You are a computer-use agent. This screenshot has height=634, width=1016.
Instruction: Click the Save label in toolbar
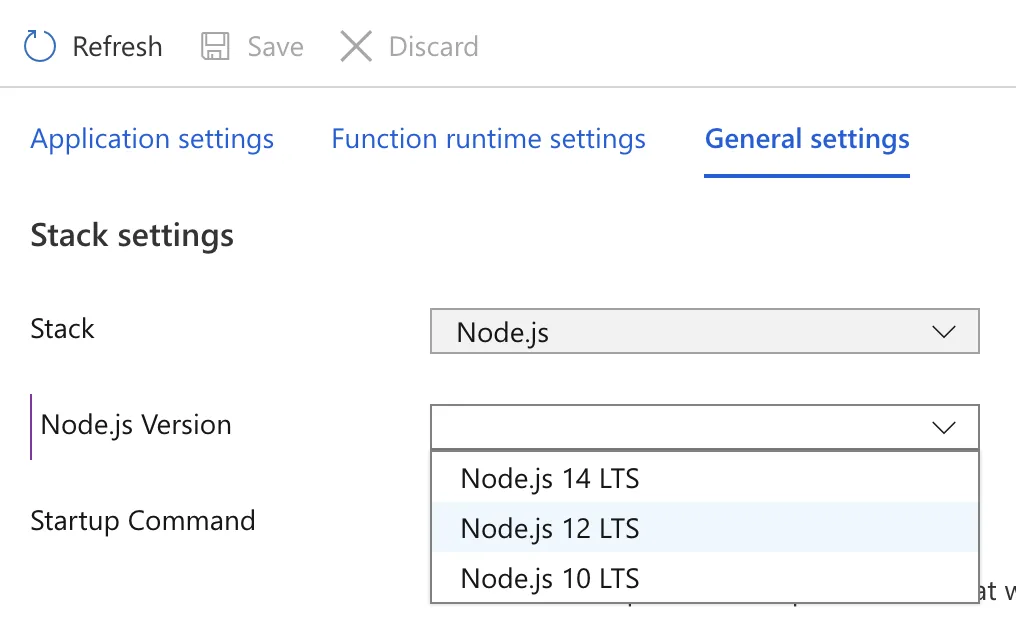coord(275,47)
